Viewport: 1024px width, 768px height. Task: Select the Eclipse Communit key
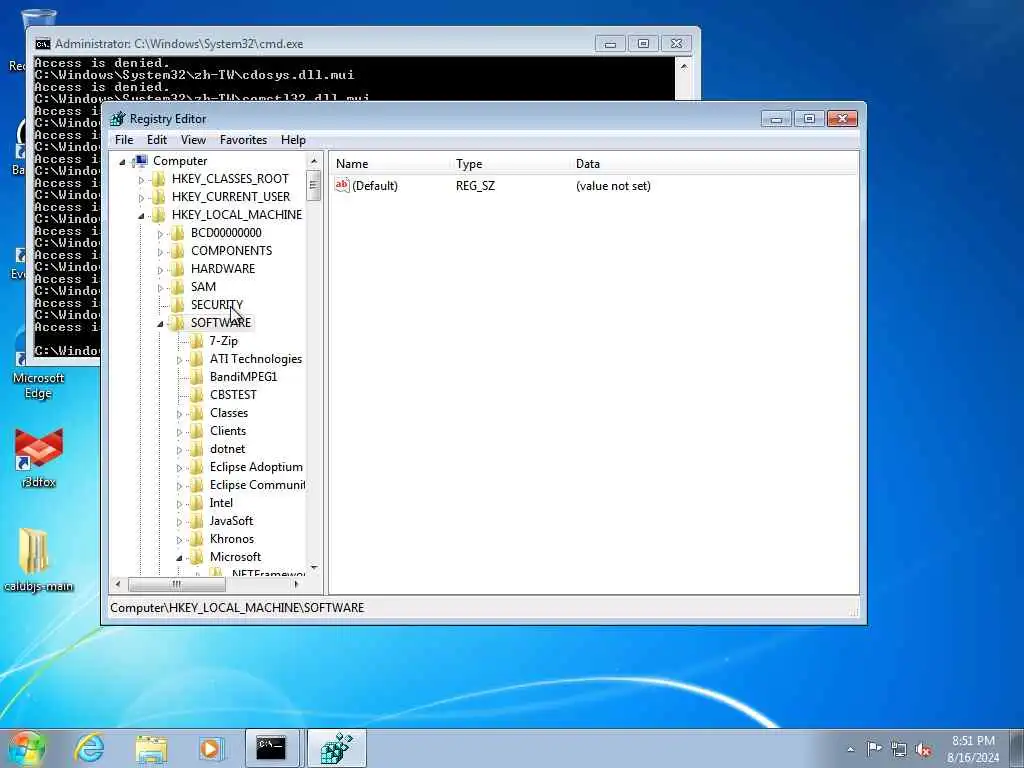[257, 485]
